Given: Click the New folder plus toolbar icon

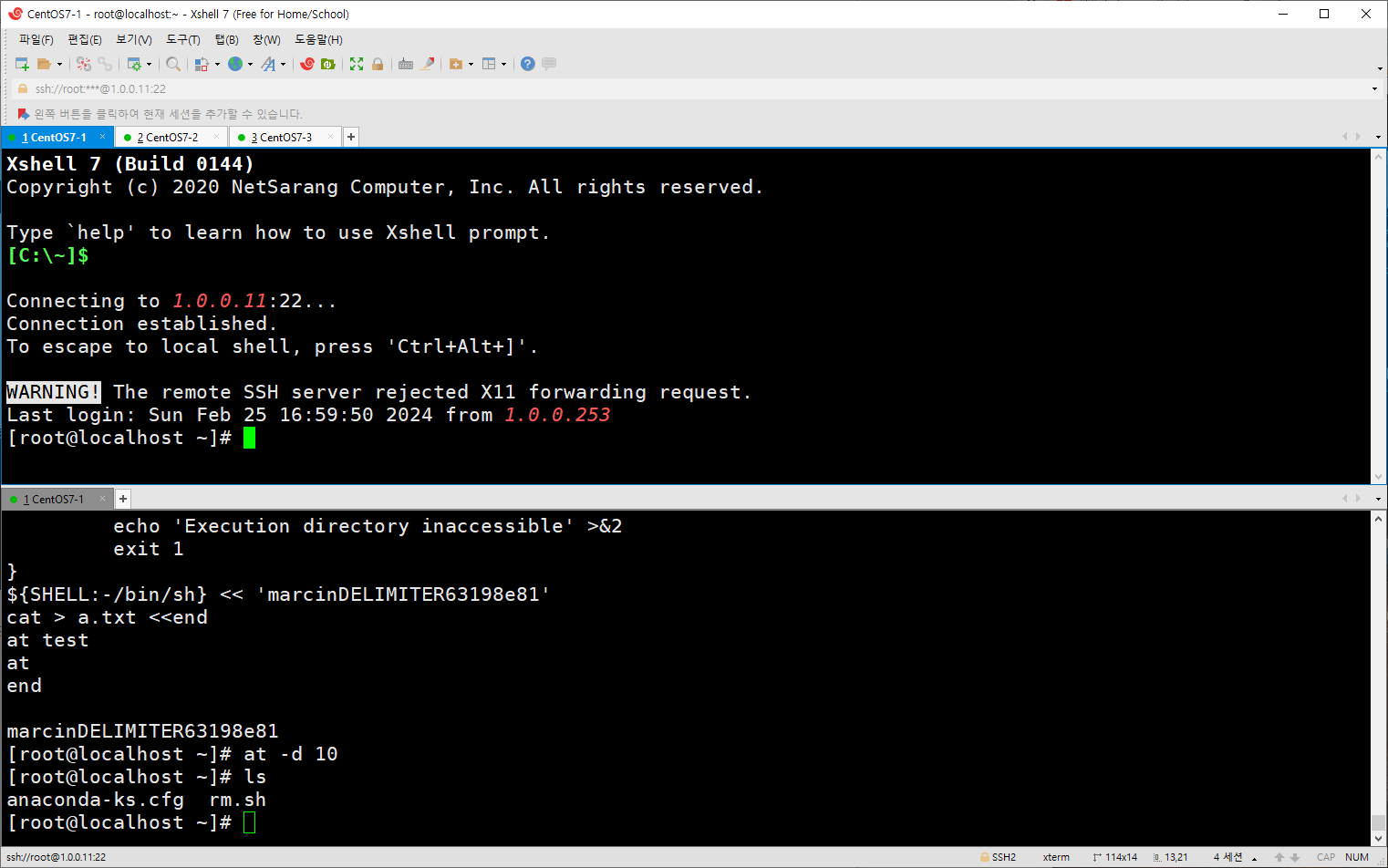Looking at the screenshot, I should pos(456,64).
